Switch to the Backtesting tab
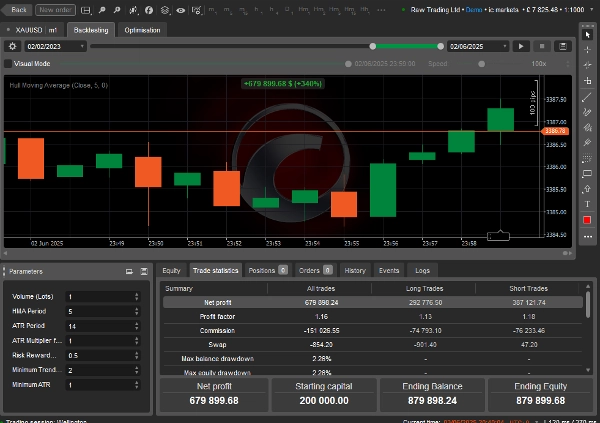 91,30
